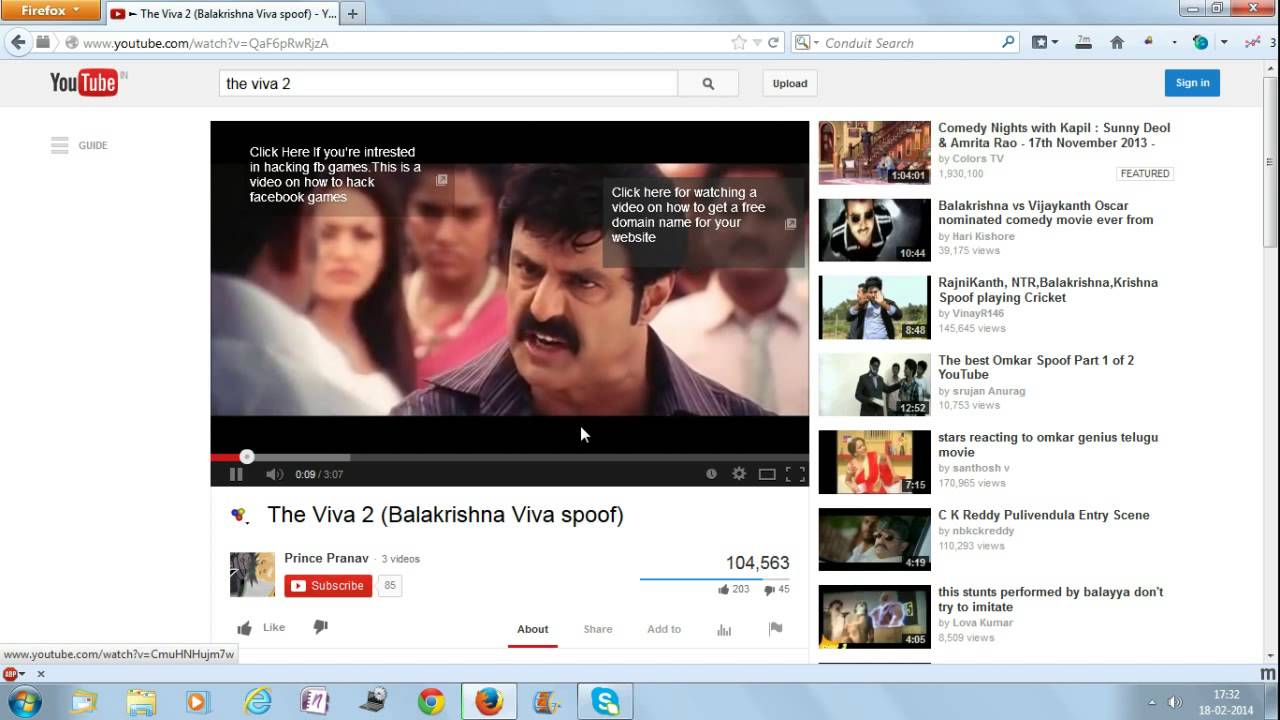Select the About tab

tap(532, 629)
